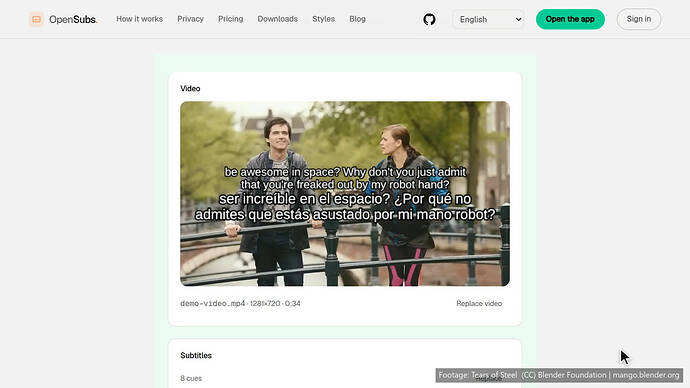Viewport: 690px width, 388px height.
Task: Click the OpenSubs logo icon
Action: tap(37, 19)
